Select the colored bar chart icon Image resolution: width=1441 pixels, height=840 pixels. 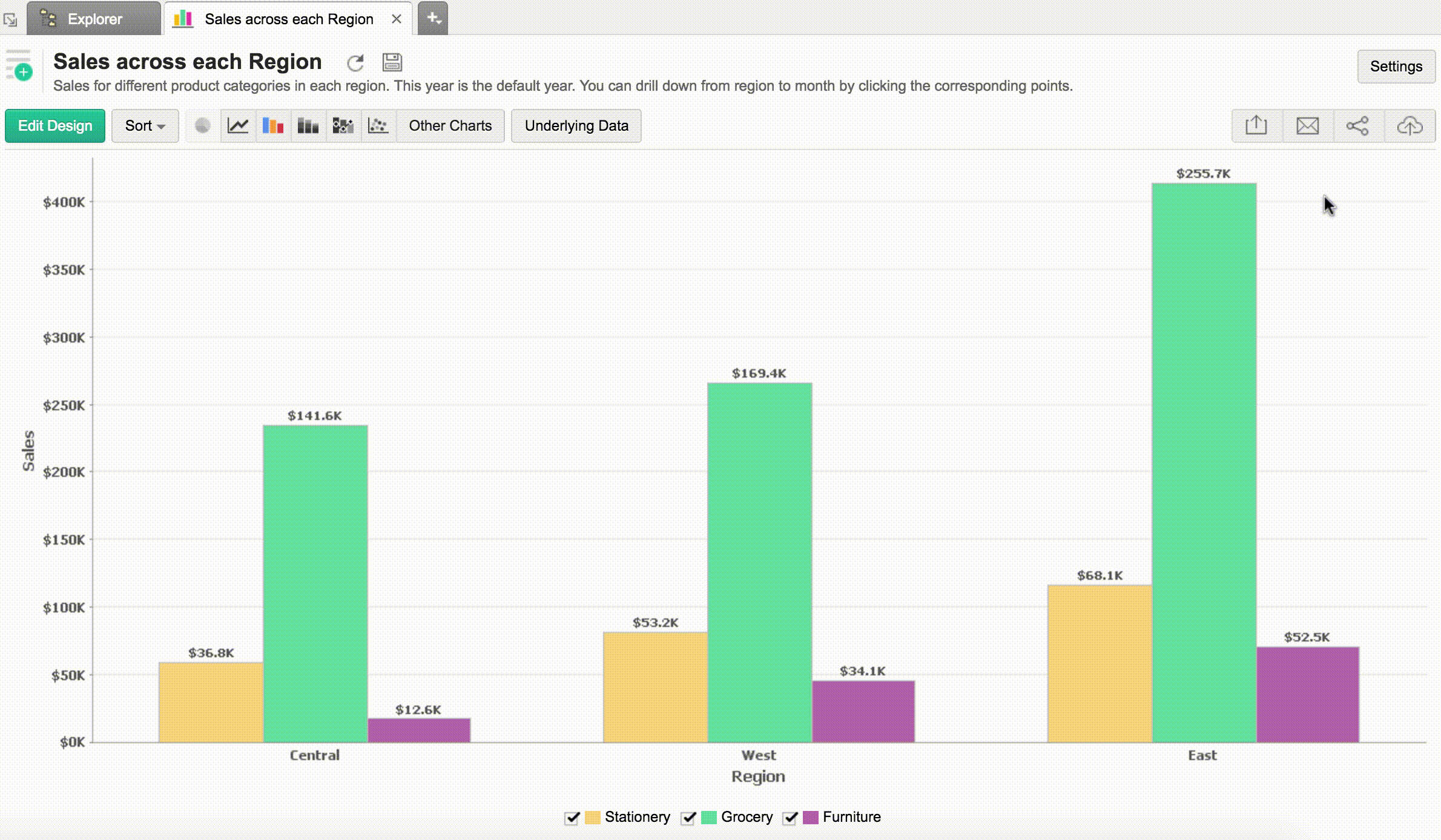coord(273,126)
